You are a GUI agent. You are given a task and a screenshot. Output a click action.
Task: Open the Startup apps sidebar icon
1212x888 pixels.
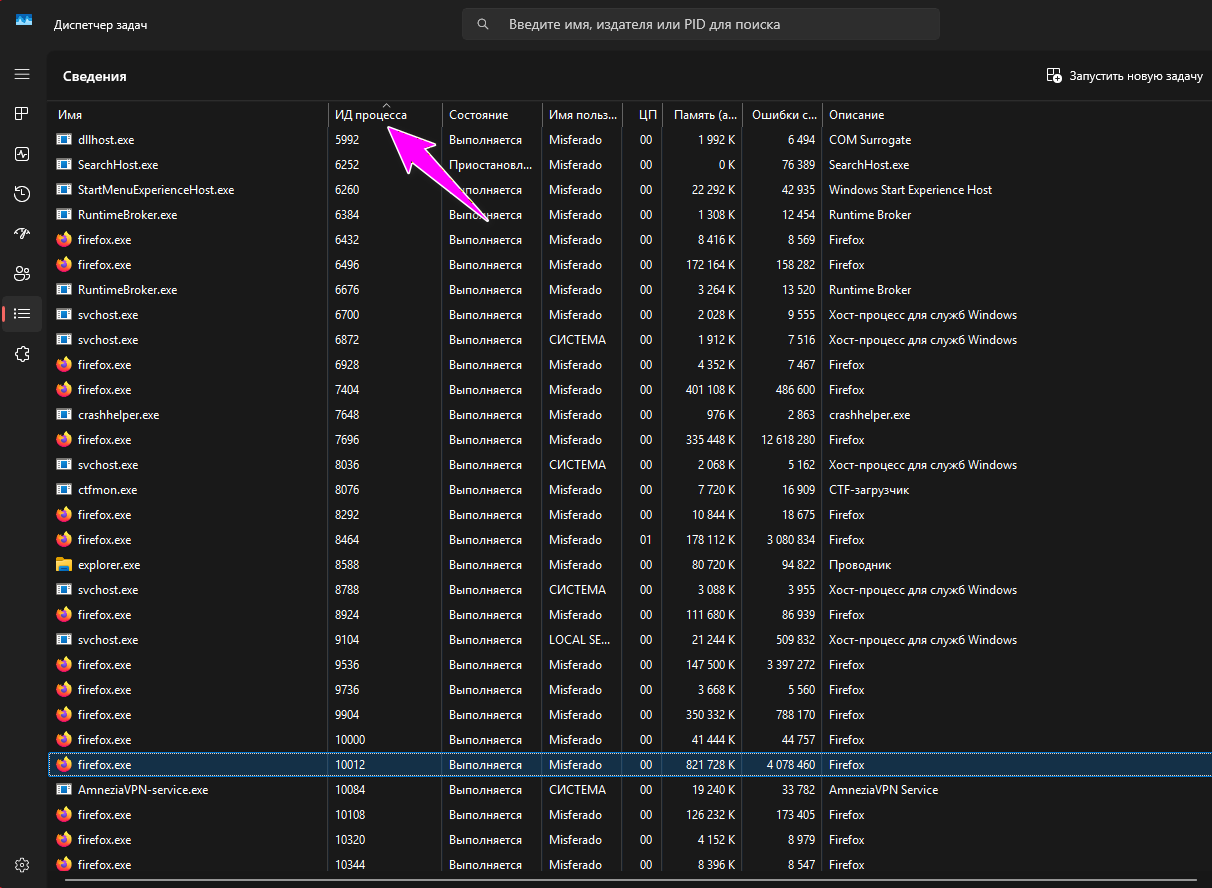(x=22, y=234)
